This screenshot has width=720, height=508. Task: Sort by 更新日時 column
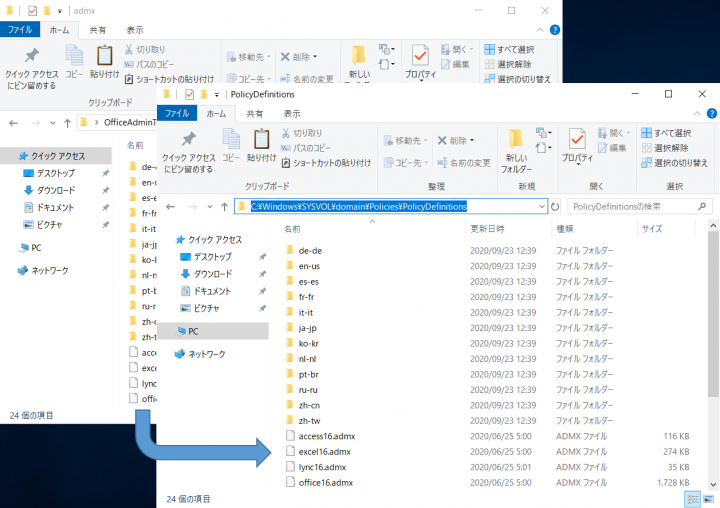tap(487, 229)
